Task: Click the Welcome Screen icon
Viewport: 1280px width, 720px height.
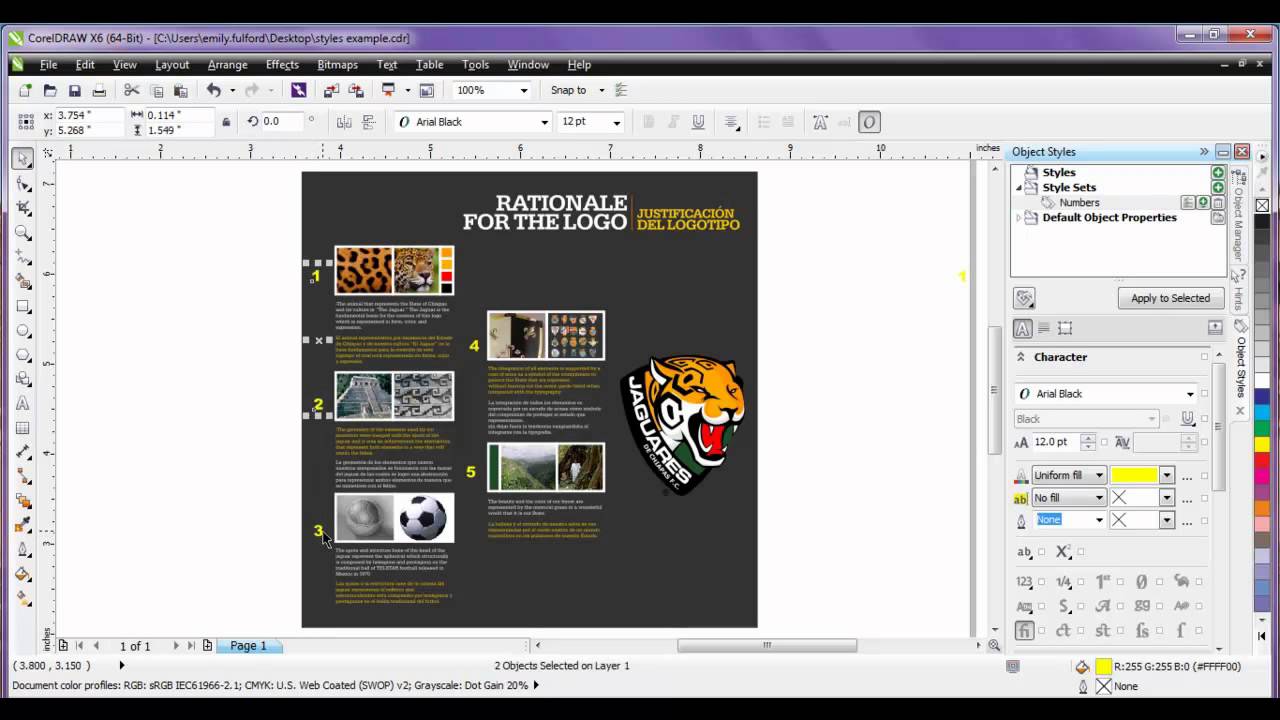Action: pos(426,90)
